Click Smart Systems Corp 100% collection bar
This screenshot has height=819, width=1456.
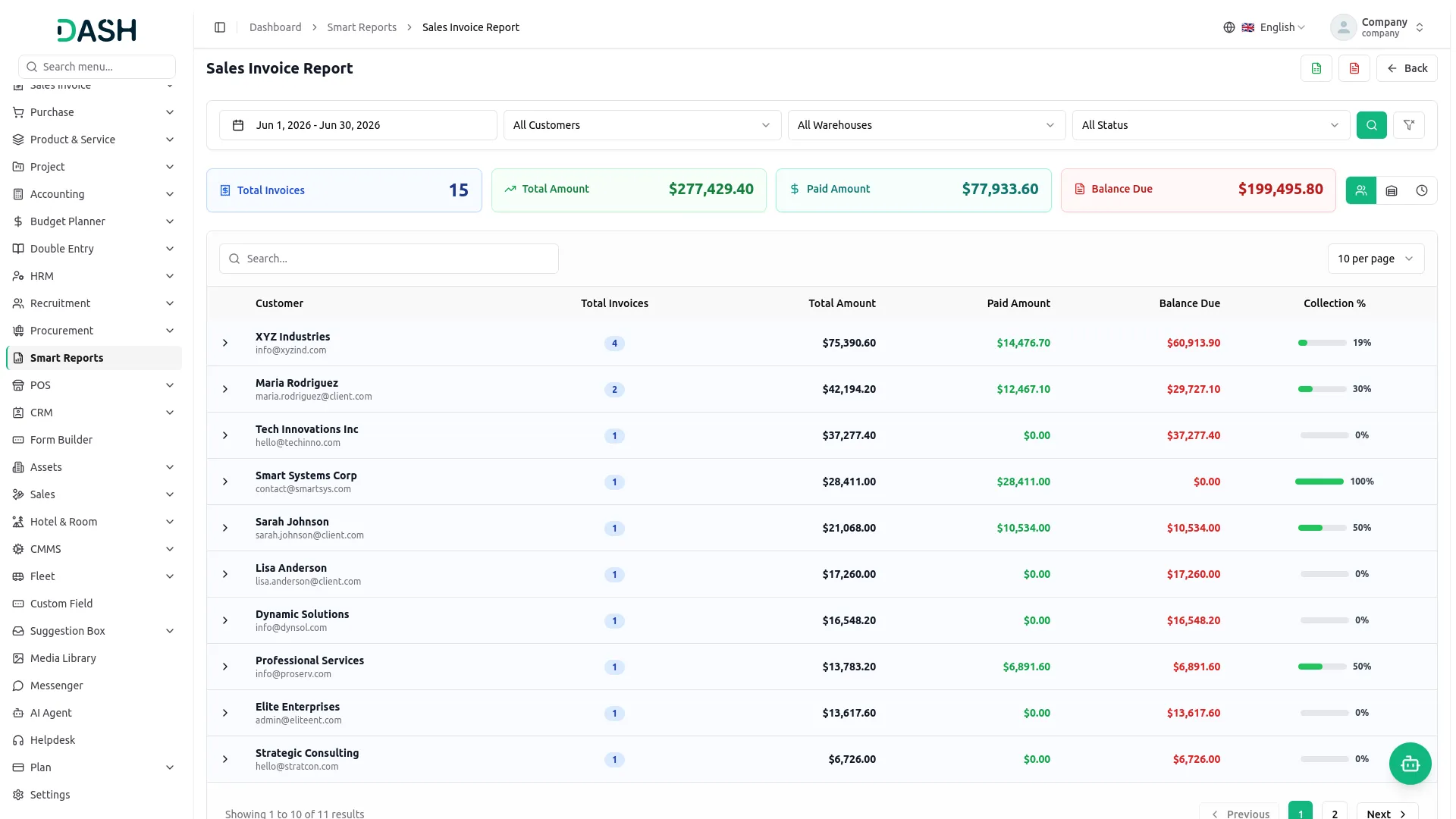[1319, 482]
